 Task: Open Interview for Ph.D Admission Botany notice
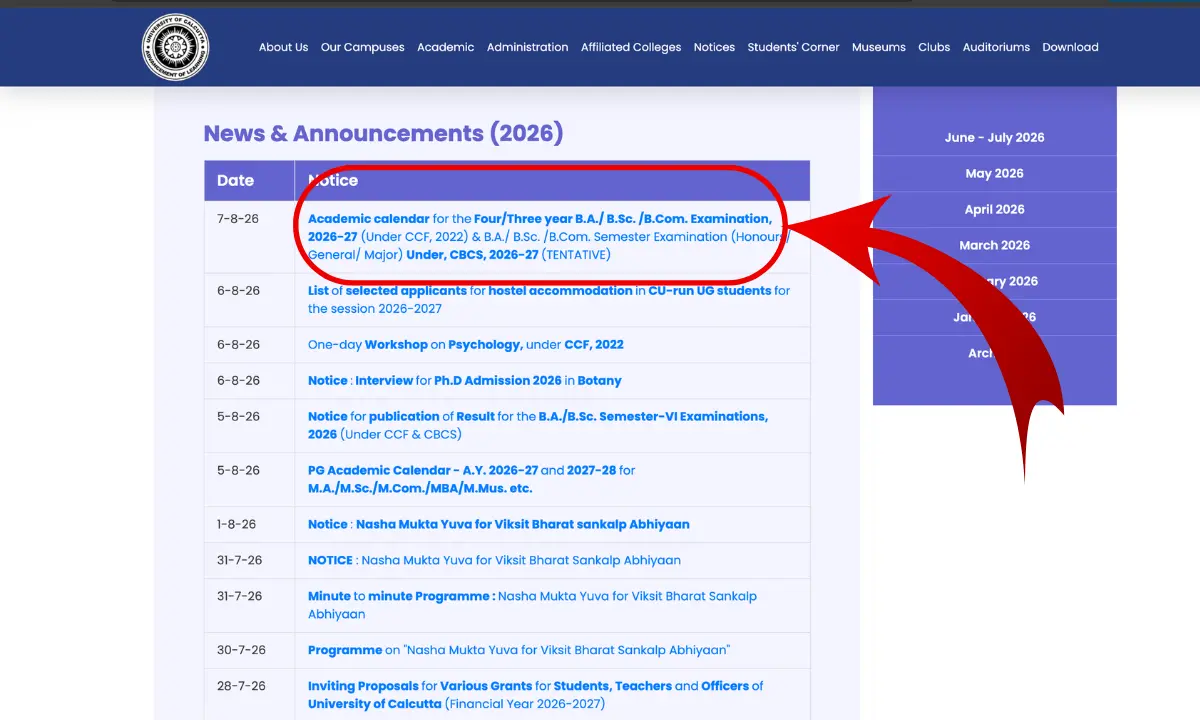pos(465,381)
